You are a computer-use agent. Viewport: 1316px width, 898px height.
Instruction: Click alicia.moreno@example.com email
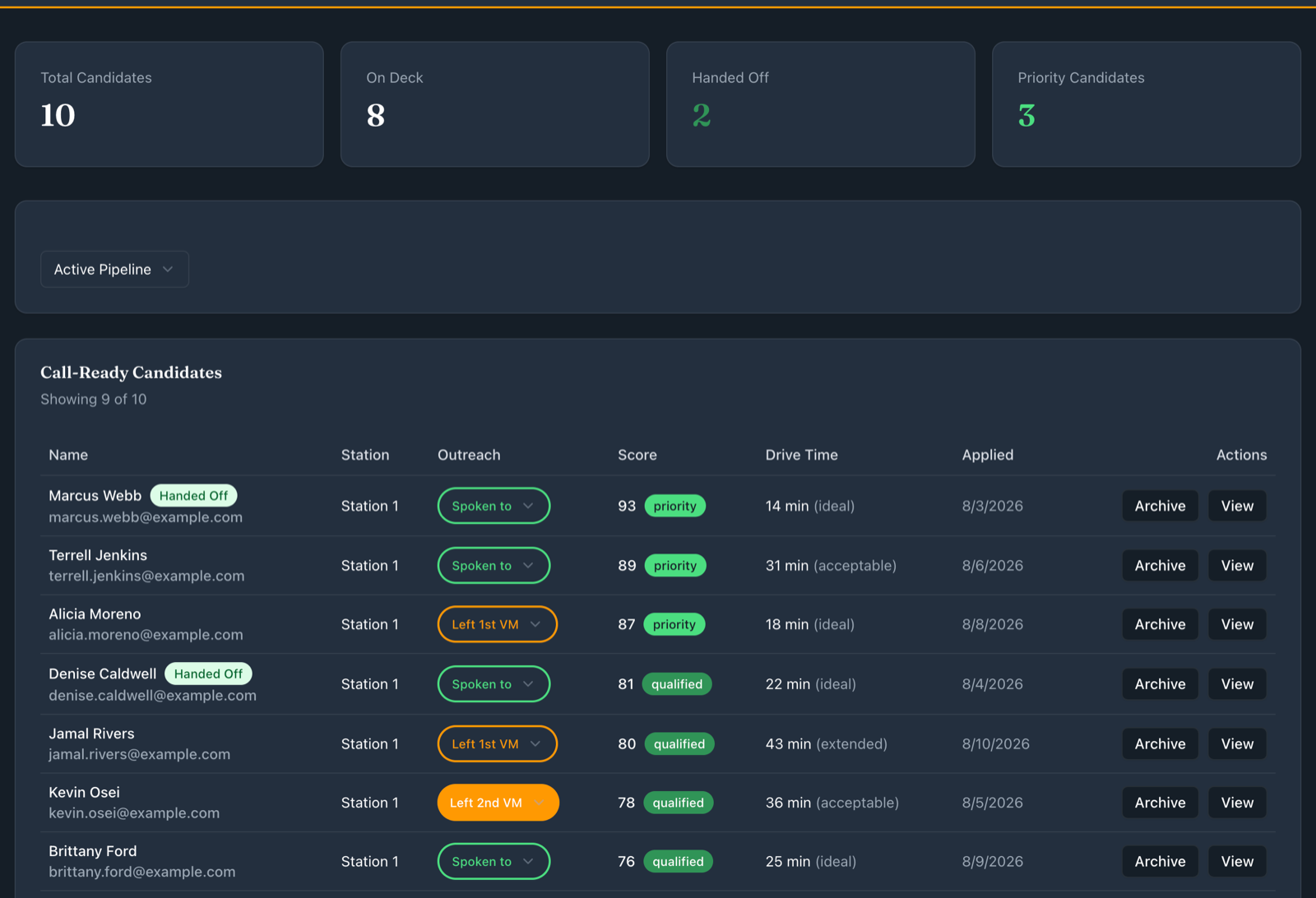tap(146, 635)
